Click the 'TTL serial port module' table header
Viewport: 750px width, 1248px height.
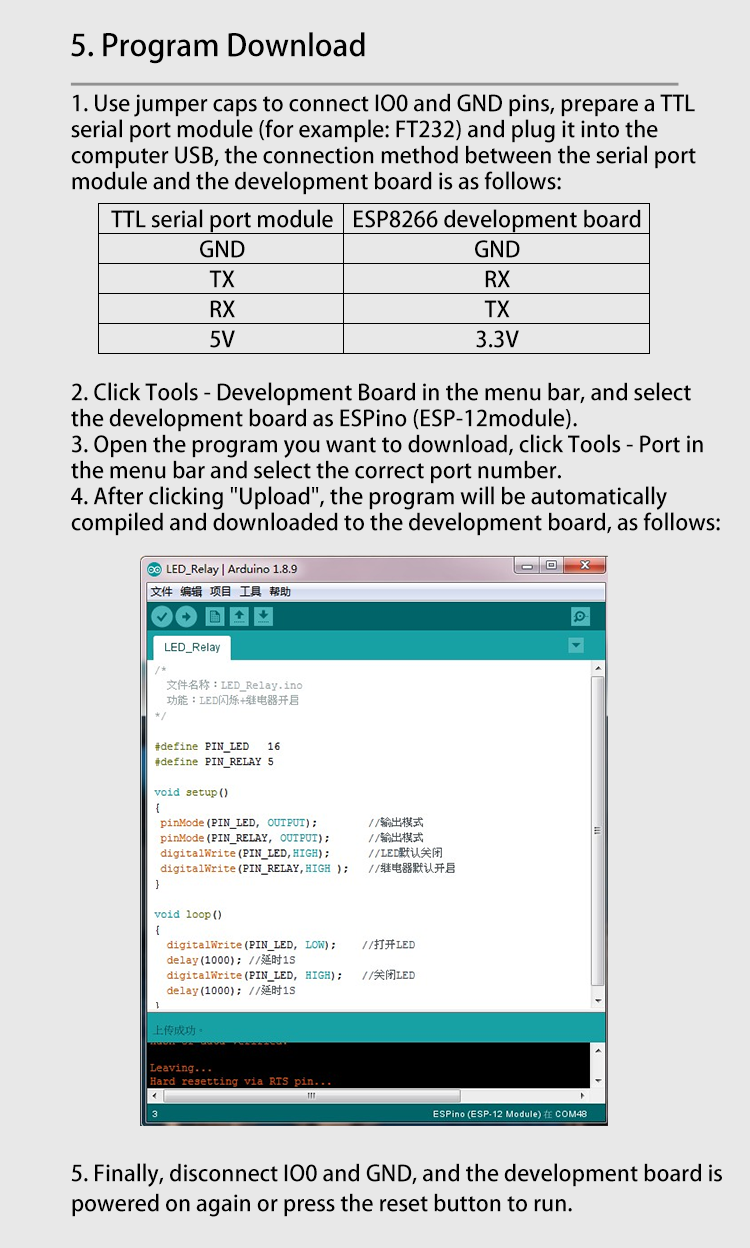[221, 220]
